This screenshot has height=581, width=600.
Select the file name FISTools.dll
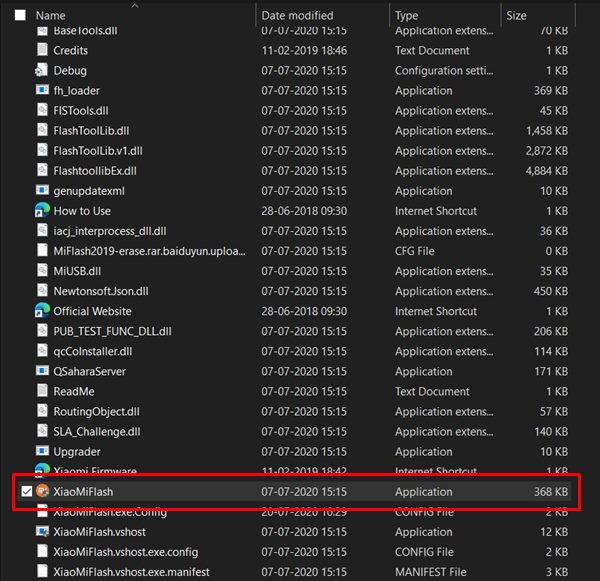[x=81, y=111]
